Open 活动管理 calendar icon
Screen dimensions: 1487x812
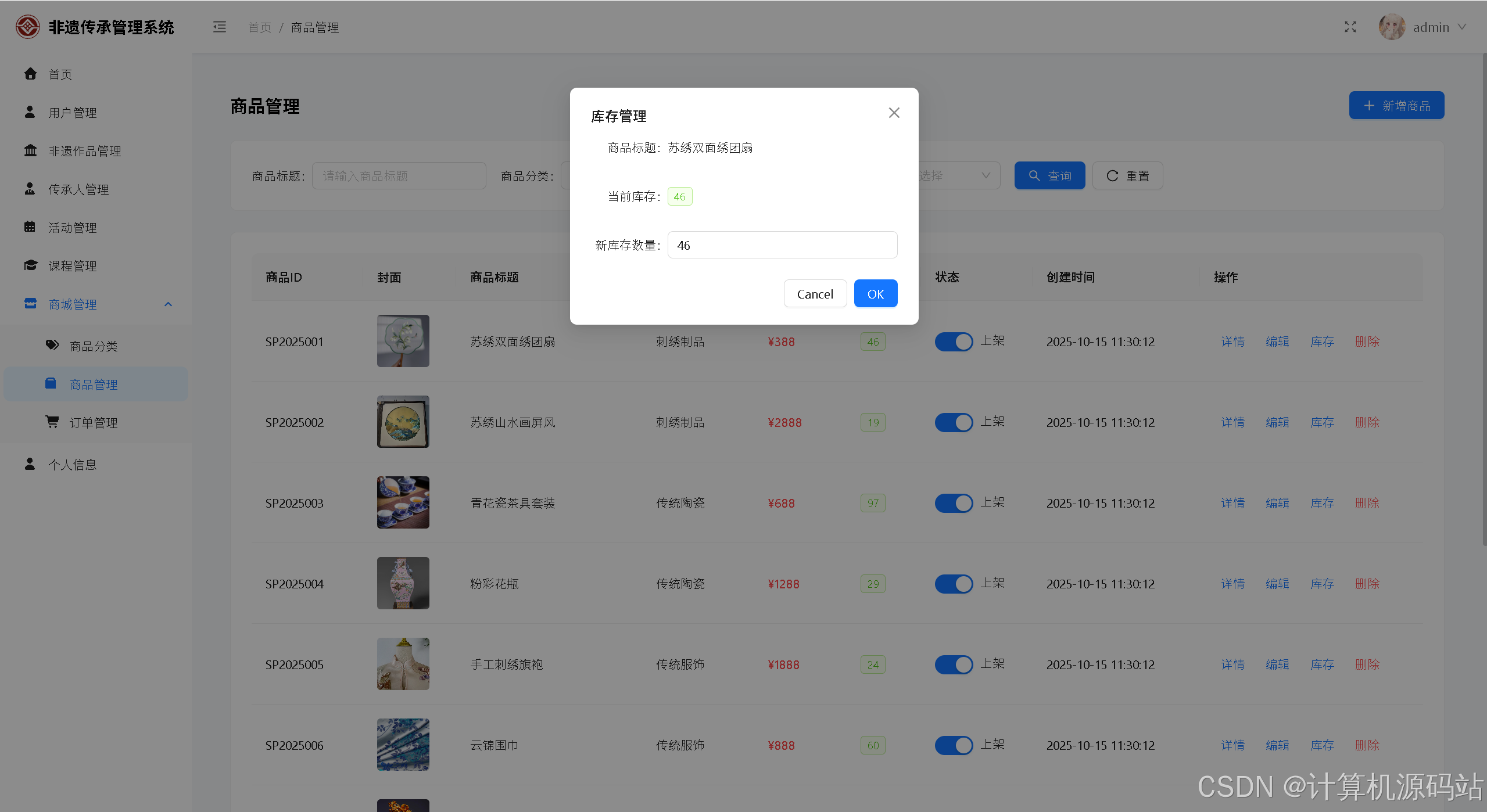click(30, 227)
